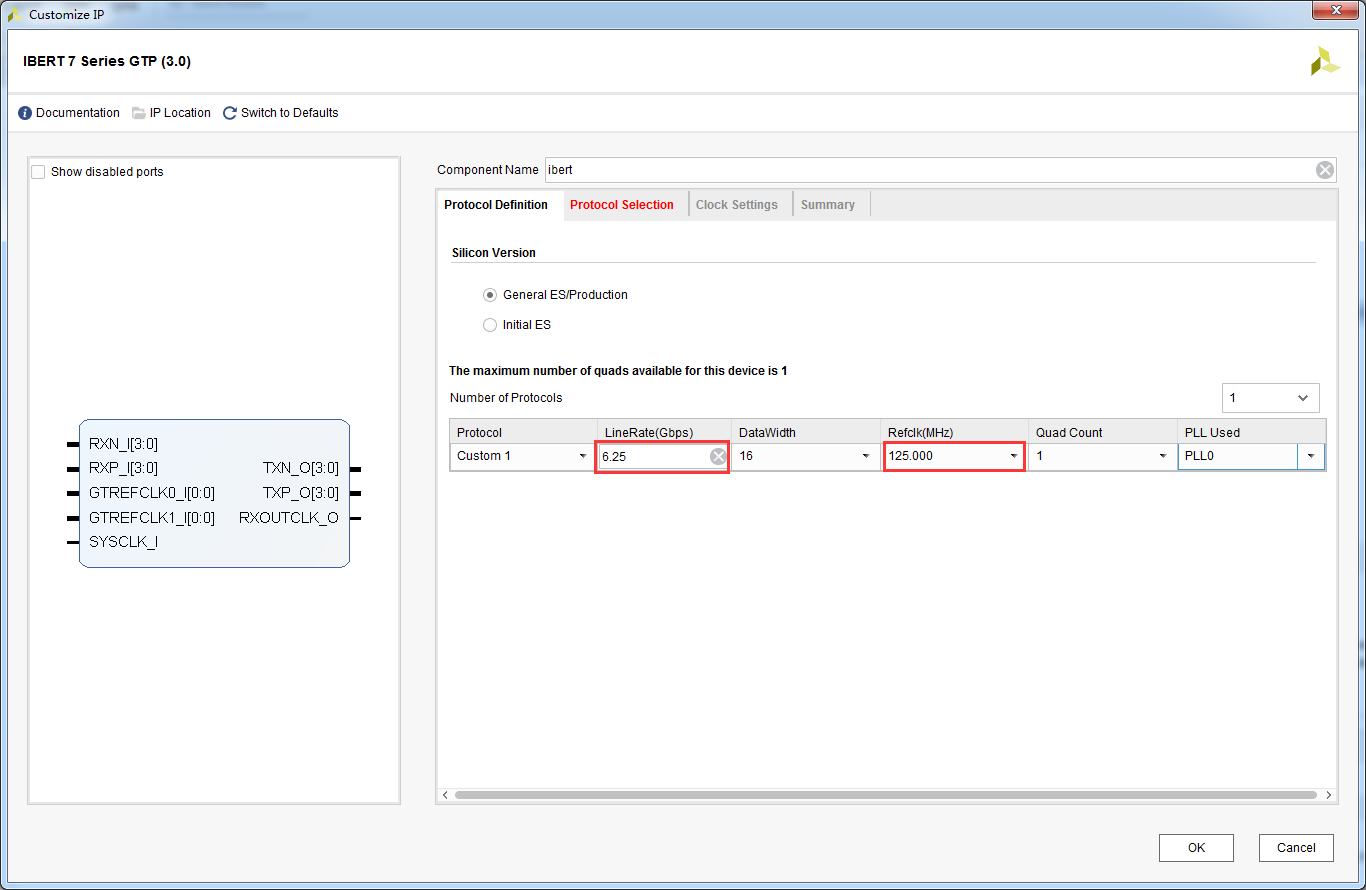Click the Number of Protocols label
The image size is (1366, 890).
506,398
